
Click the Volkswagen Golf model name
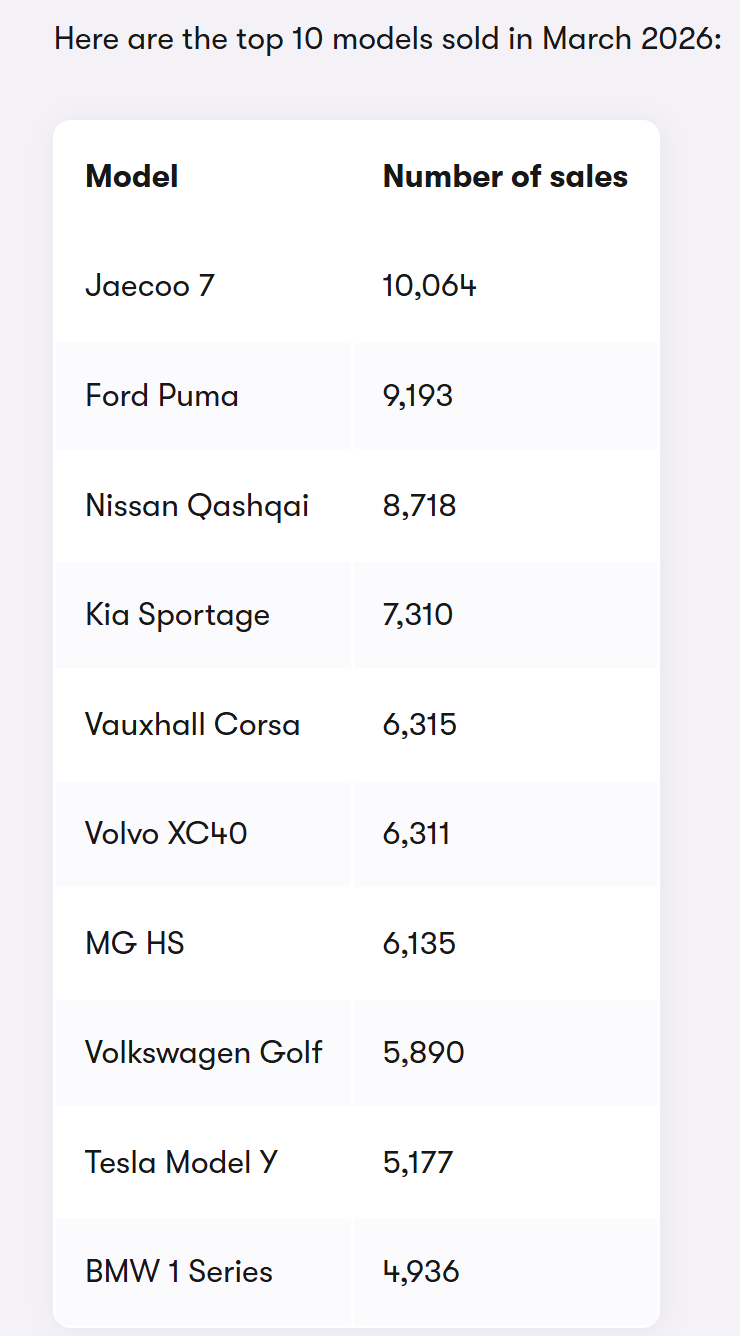click(x=204, y=1052)
